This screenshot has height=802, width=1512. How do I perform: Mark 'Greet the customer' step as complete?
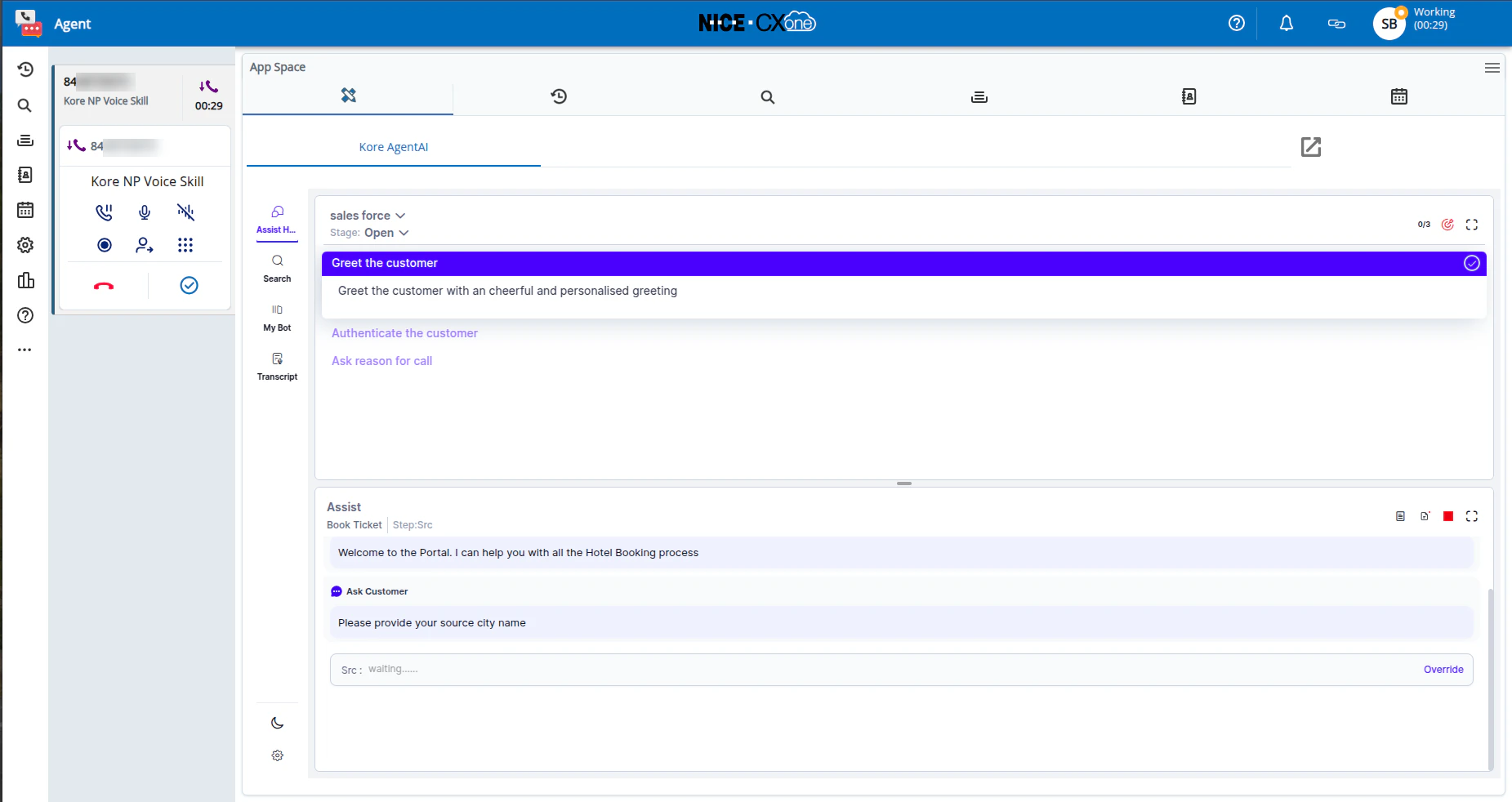pyautogui.click(x=1472, y=263)
